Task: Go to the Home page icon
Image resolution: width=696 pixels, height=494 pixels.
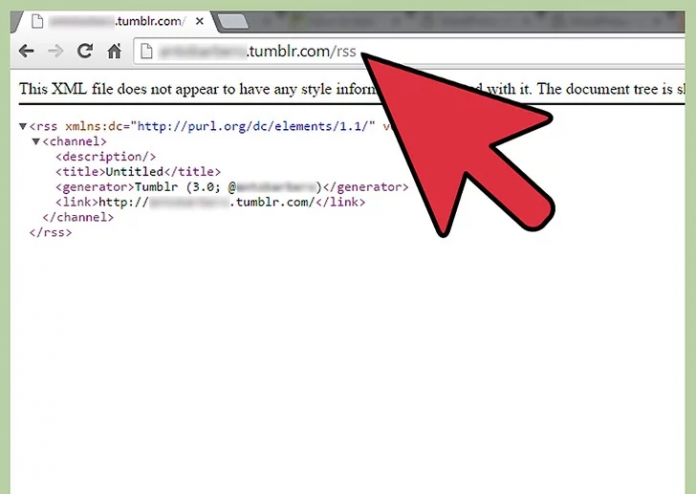Action: pos(114,51)
